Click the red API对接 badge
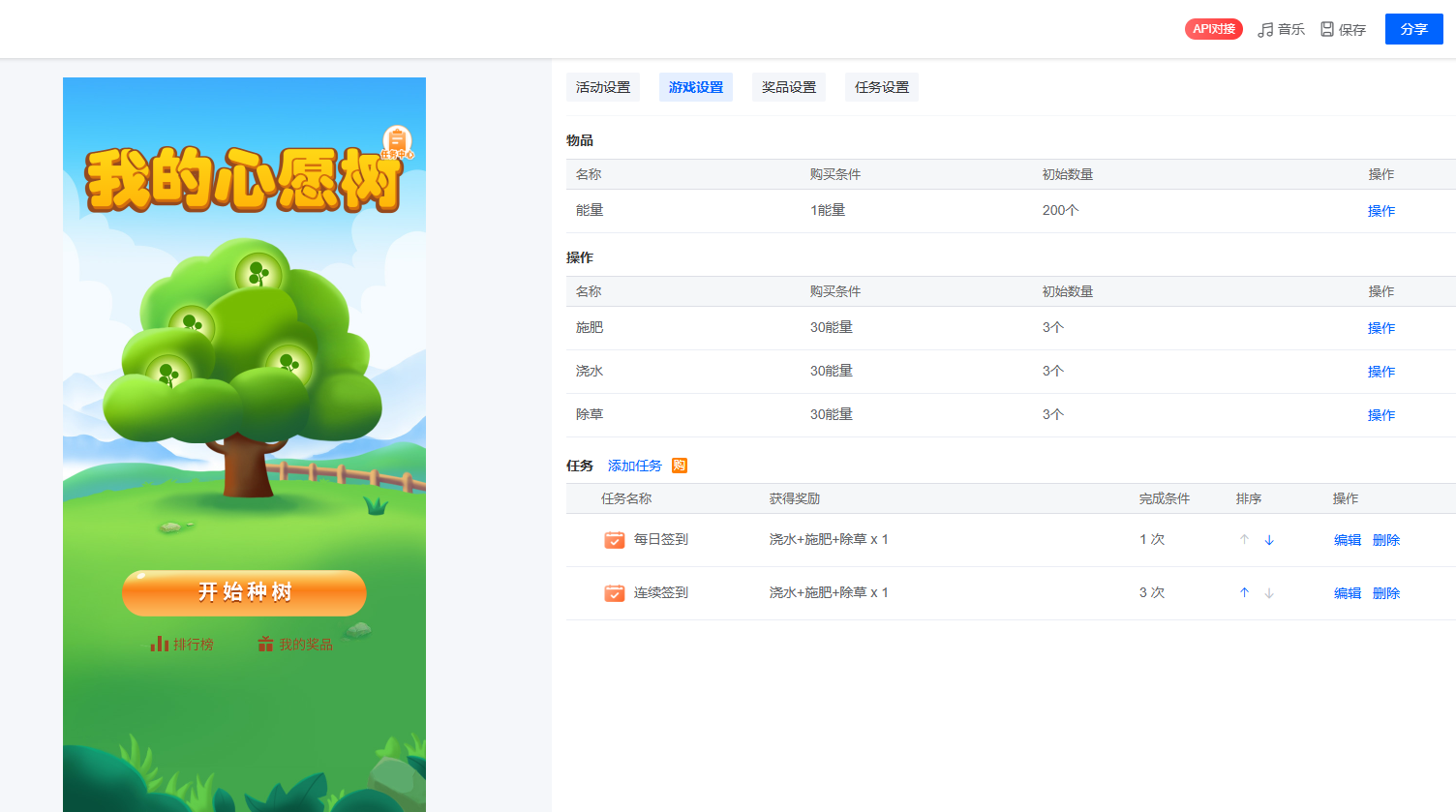This screenshot has height=812, width=1456. pyautogui.click(x=1213, y=29)
